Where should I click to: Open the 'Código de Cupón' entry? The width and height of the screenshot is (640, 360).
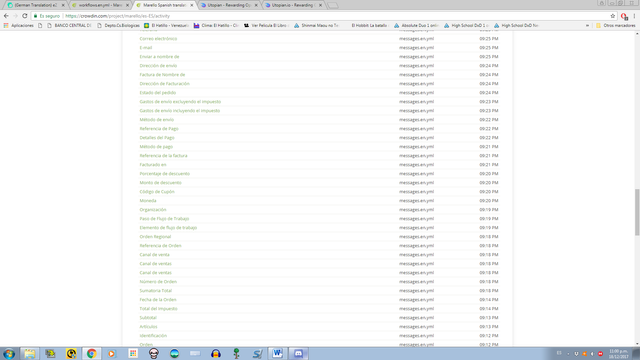157,191
